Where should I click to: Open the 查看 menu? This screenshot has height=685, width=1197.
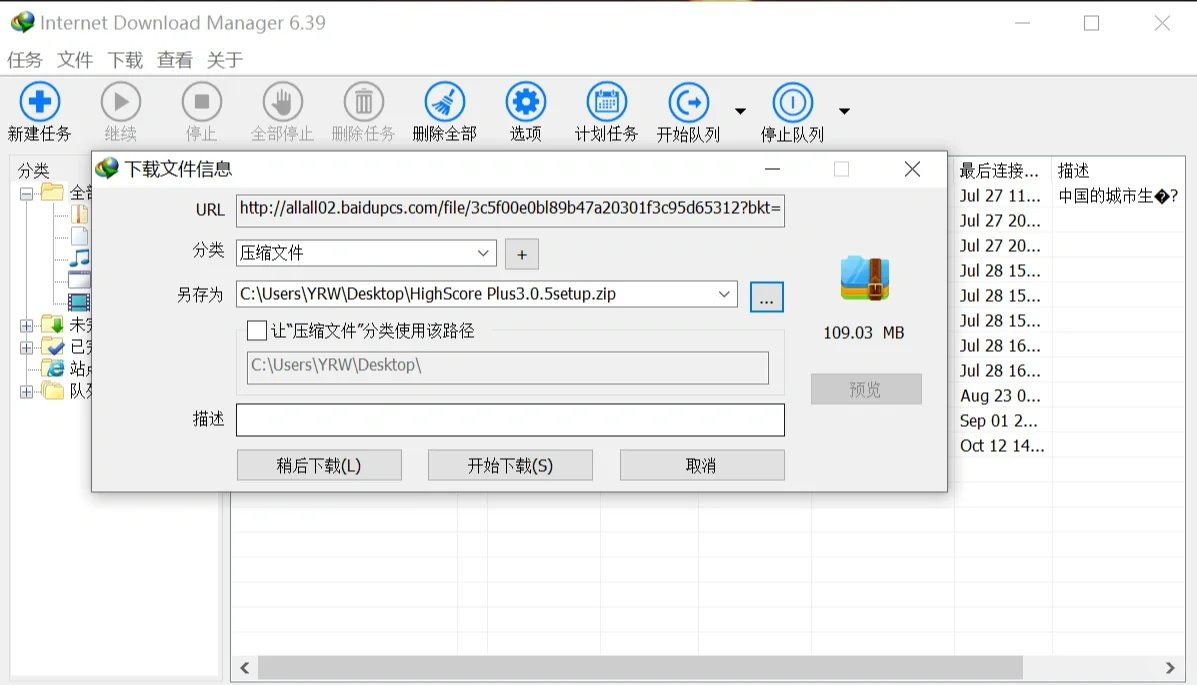(x=174, y=60)
